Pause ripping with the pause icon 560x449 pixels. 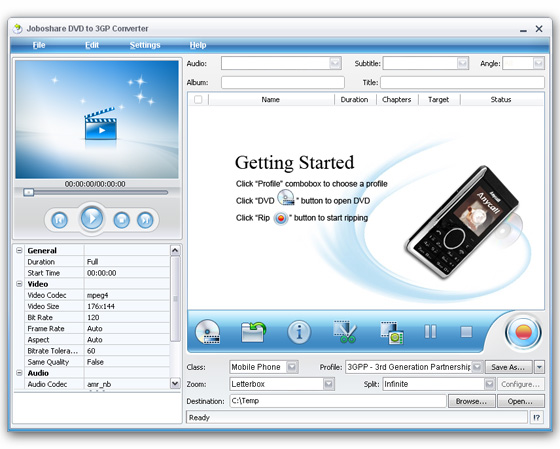430,331
